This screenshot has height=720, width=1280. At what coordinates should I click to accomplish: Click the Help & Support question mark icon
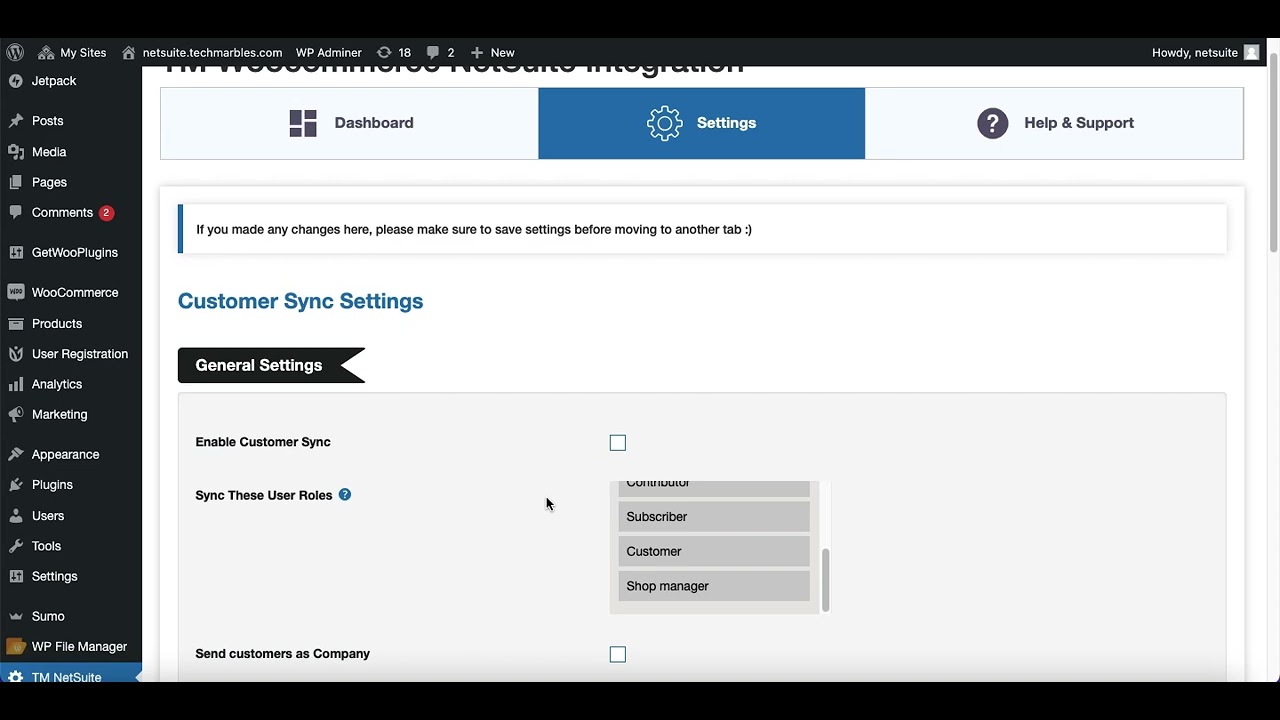(993, 123)
